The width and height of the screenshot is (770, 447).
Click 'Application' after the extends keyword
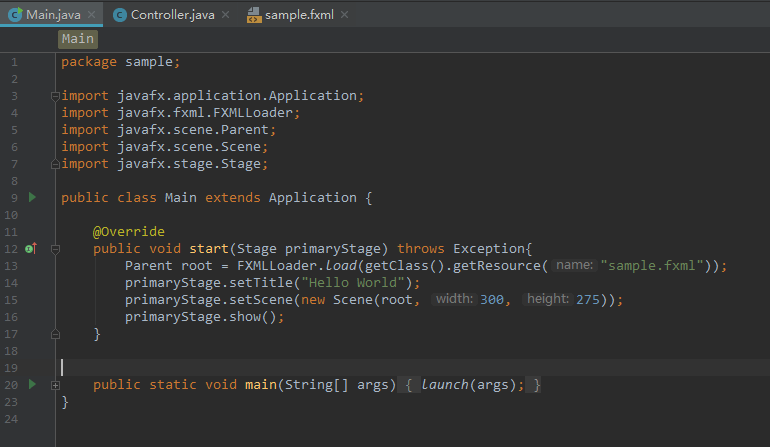pos(313,197)
